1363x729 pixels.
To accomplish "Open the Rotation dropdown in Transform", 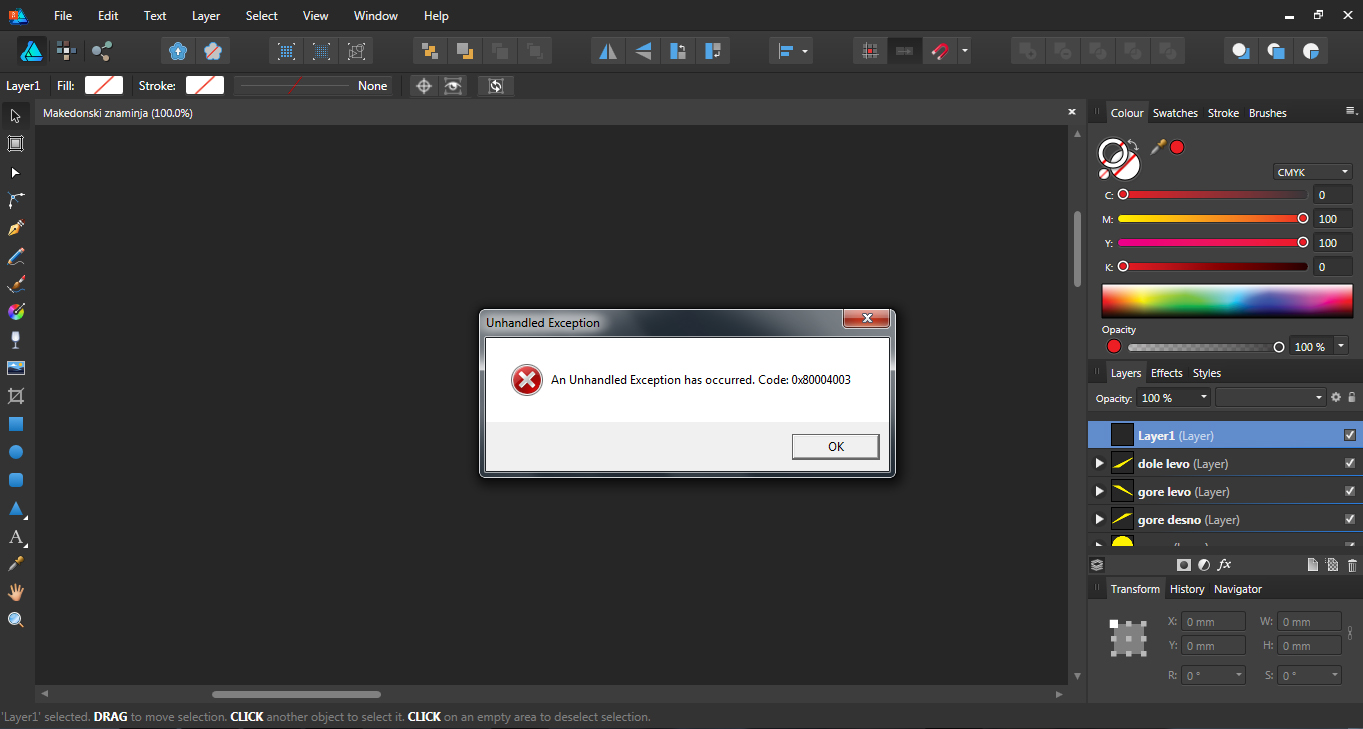I will (1240, 675).
